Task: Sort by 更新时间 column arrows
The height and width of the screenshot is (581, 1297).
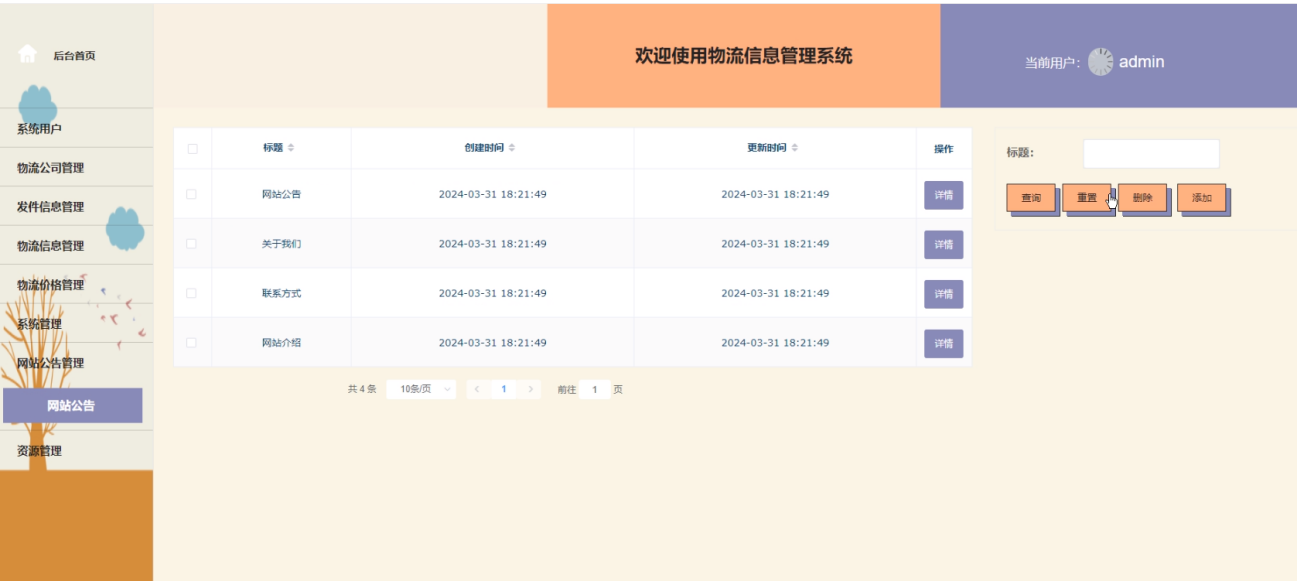Action: [x=795, y=148]
